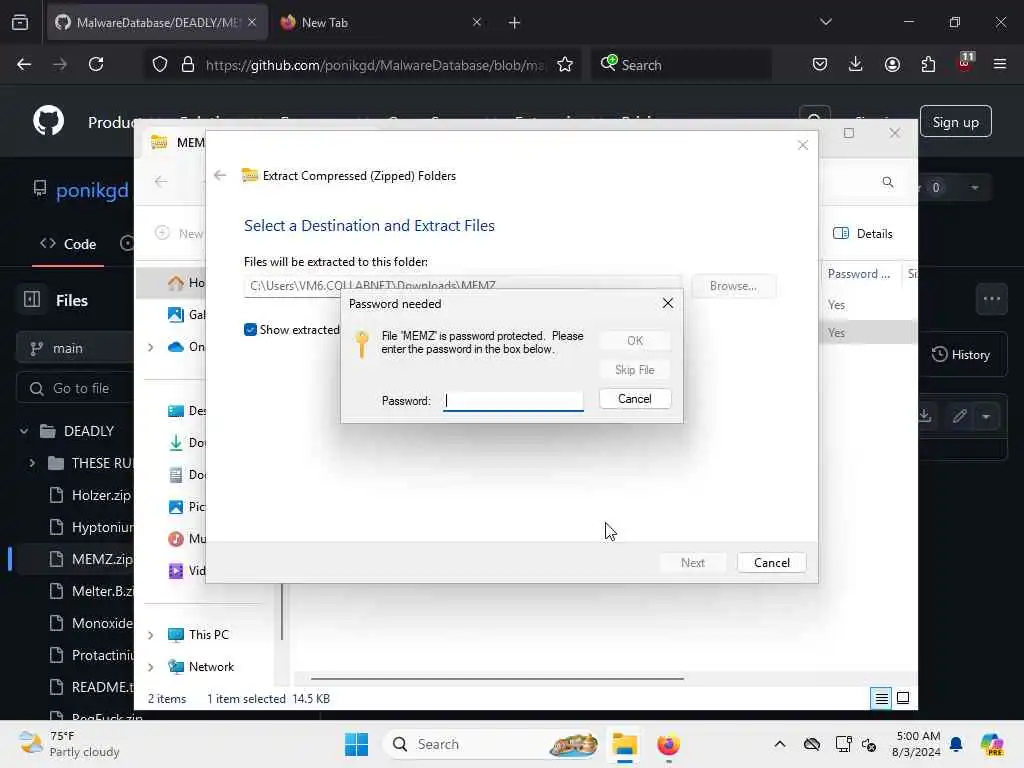The width and height of the screenshot is (1024, 768).
Task: Open the clock showing 5:00 AM
Action: coord(918,744)
